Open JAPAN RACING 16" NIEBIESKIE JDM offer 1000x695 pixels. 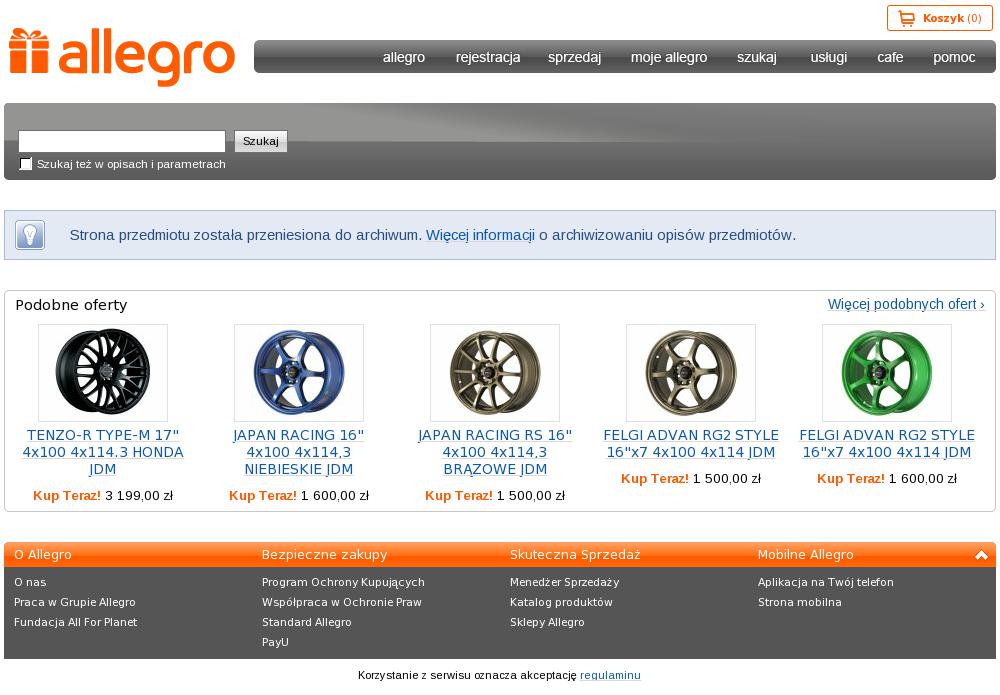coord(298,452)
